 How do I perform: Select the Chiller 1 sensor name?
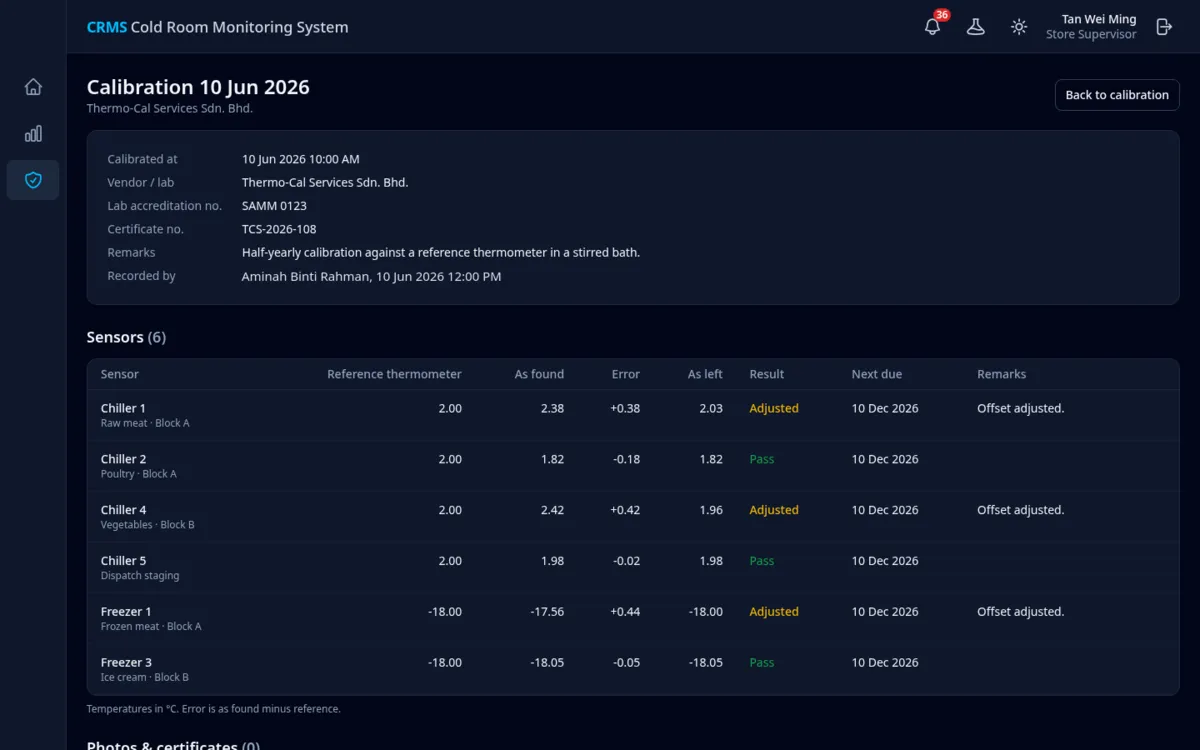[x=123, y=408]
